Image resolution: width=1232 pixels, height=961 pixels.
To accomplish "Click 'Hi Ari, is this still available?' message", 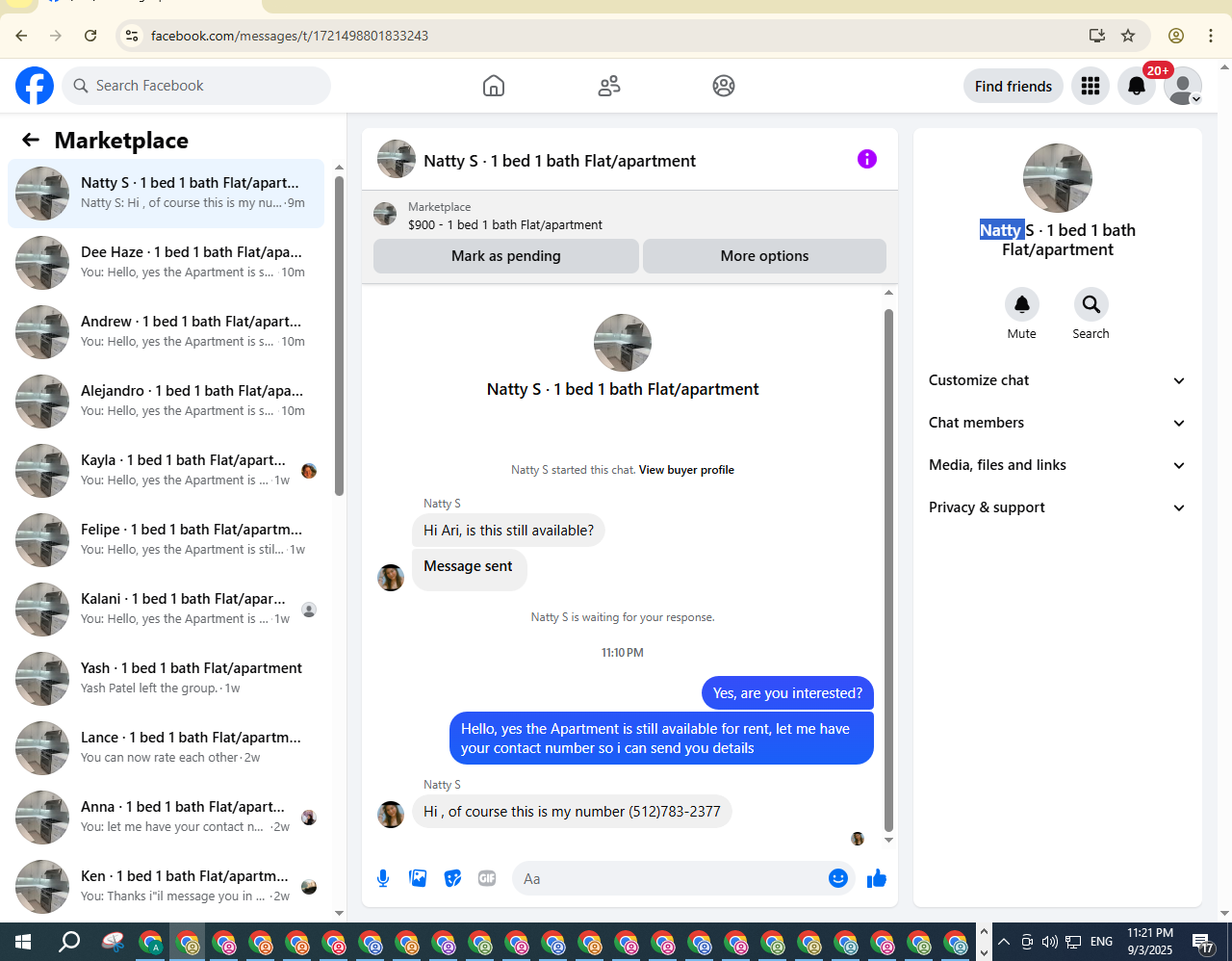I will point(508,531).
